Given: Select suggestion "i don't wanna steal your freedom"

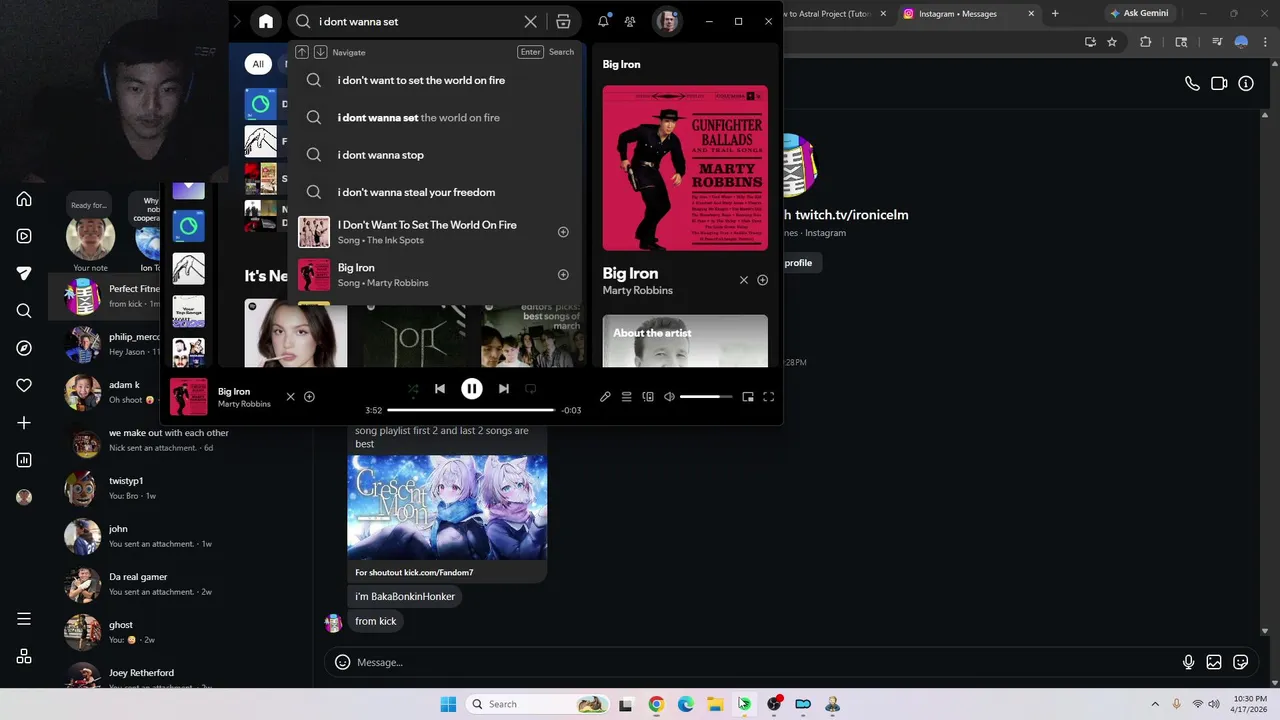Looking at the screenshot, I should pyautogui.click(x=434, y=192).
